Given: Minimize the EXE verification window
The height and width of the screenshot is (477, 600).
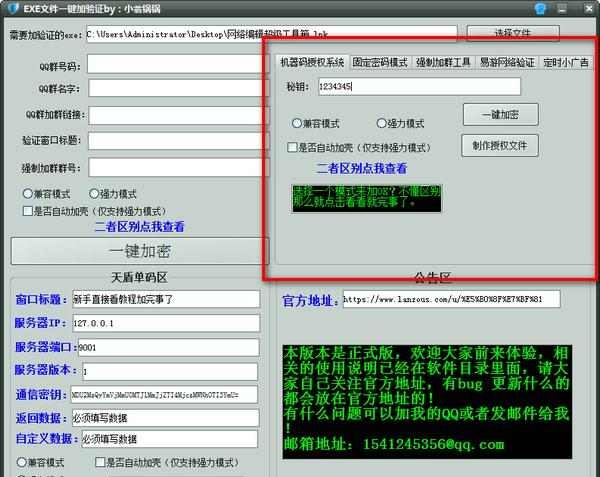Looking at the screenshot, I should tap(562, 8).
